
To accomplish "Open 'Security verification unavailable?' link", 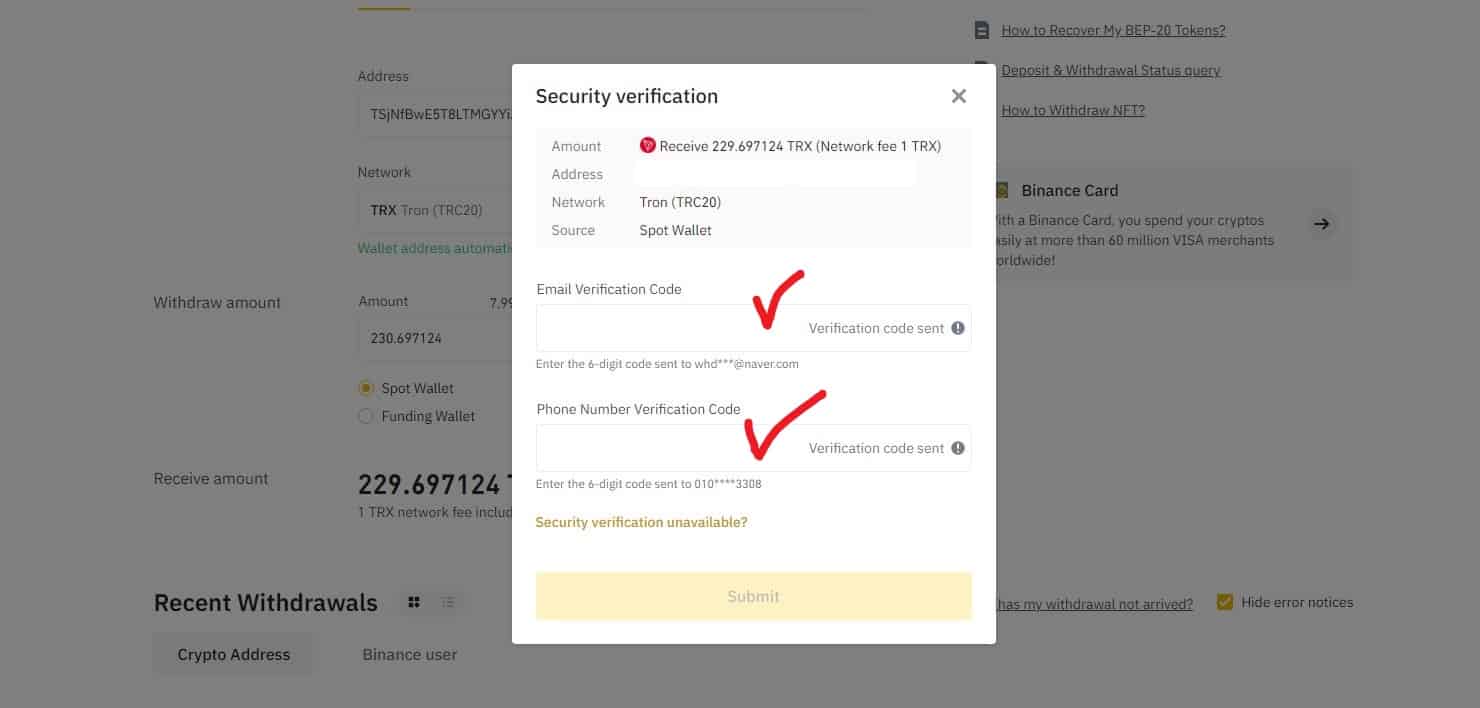I will pyautogui.click(x=641, y=522).
